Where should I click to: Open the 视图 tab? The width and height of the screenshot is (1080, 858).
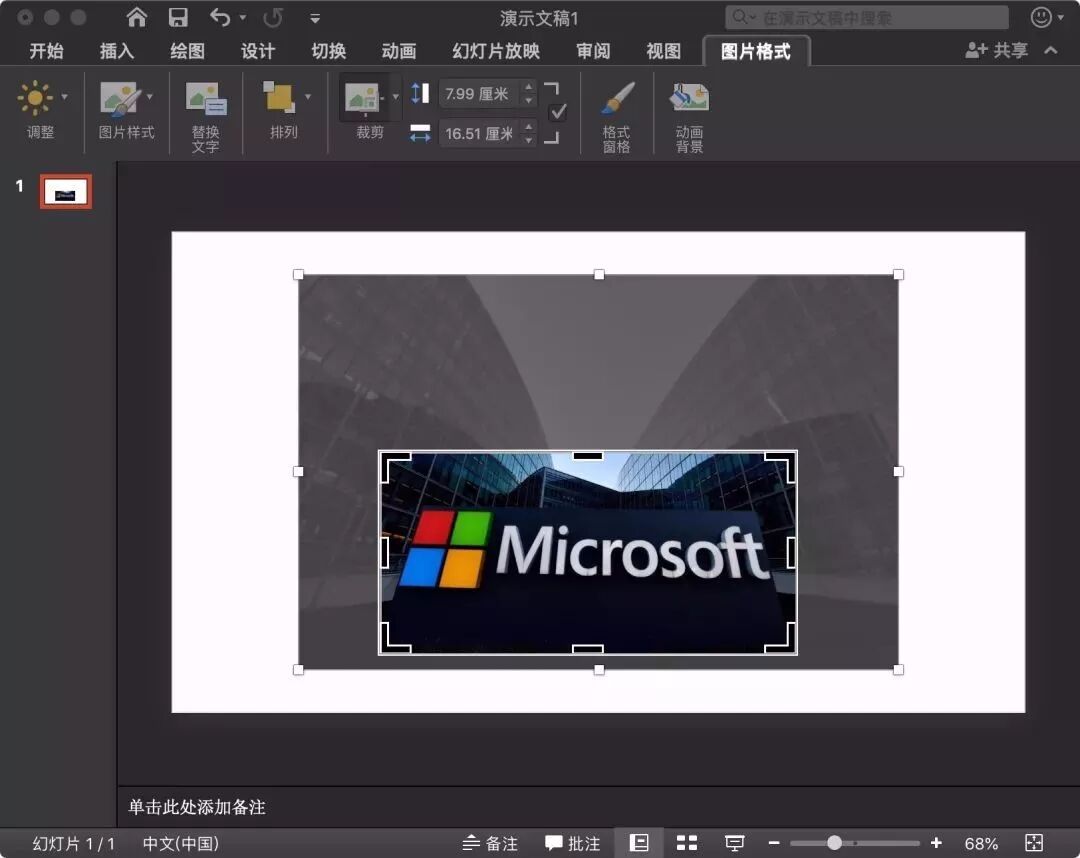tap(663, 51)
